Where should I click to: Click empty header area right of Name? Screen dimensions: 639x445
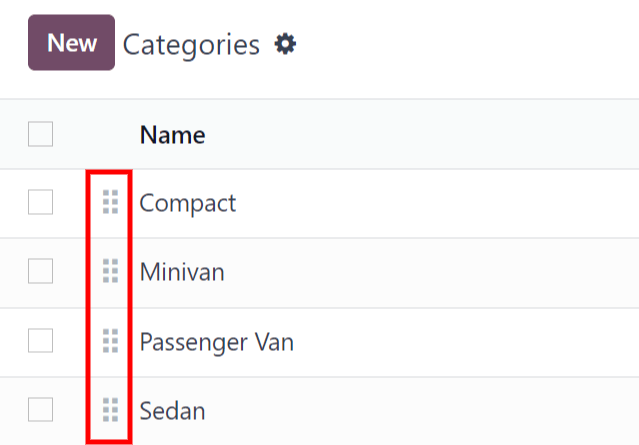(x=420, y=134)
